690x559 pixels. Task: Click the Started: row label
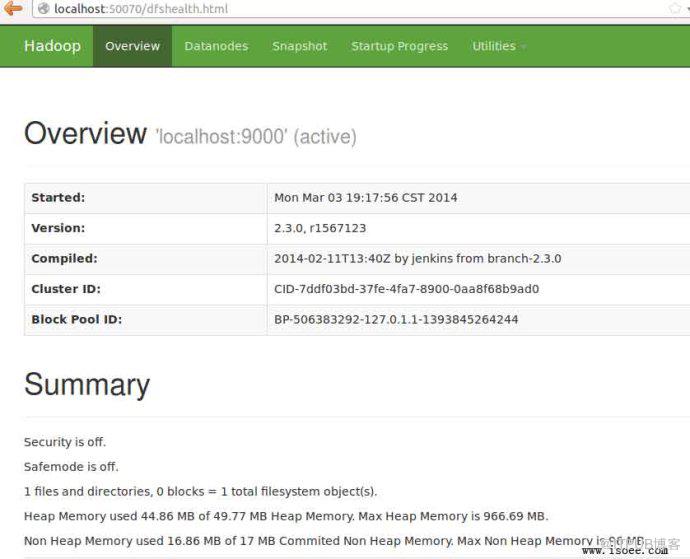pyautogui.click(x=59, y=198)
